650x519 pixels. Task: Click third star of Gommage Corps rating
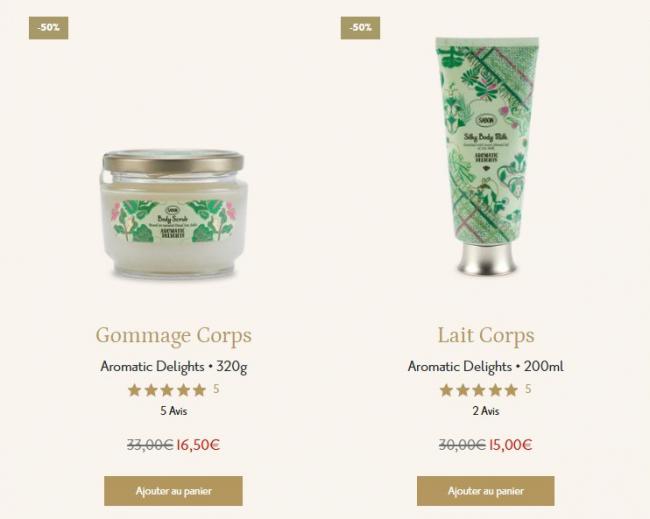coord(167,390)
